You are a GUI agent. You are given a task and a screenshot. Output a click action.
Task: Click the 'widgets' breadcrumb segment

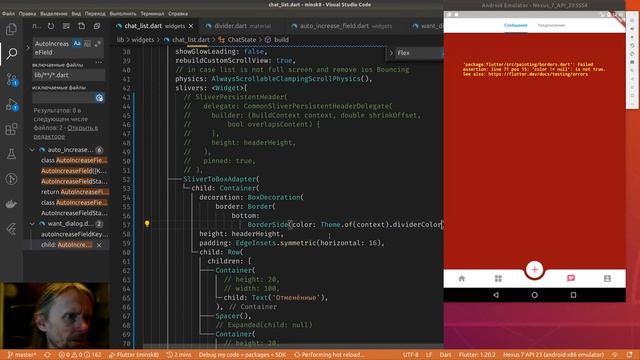[x=142, y=40]
